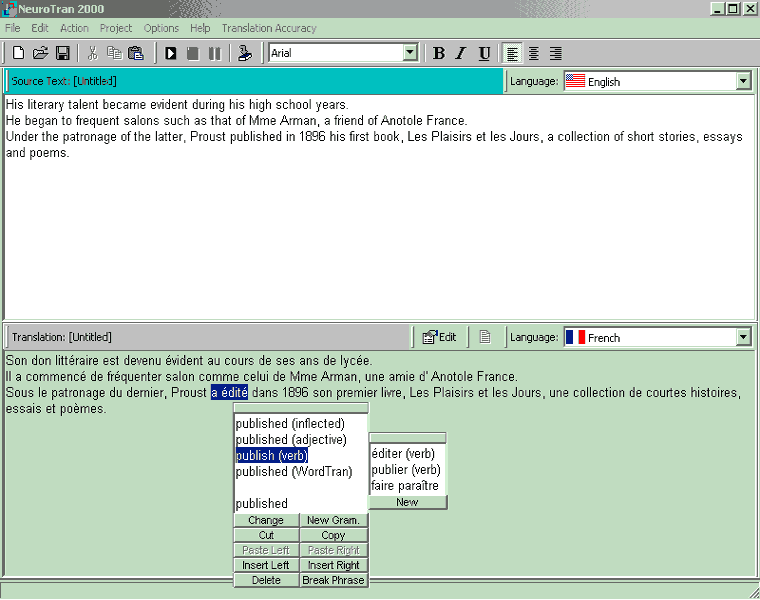Open the Edit menu
760x600 pixels.
pos(40,28)
